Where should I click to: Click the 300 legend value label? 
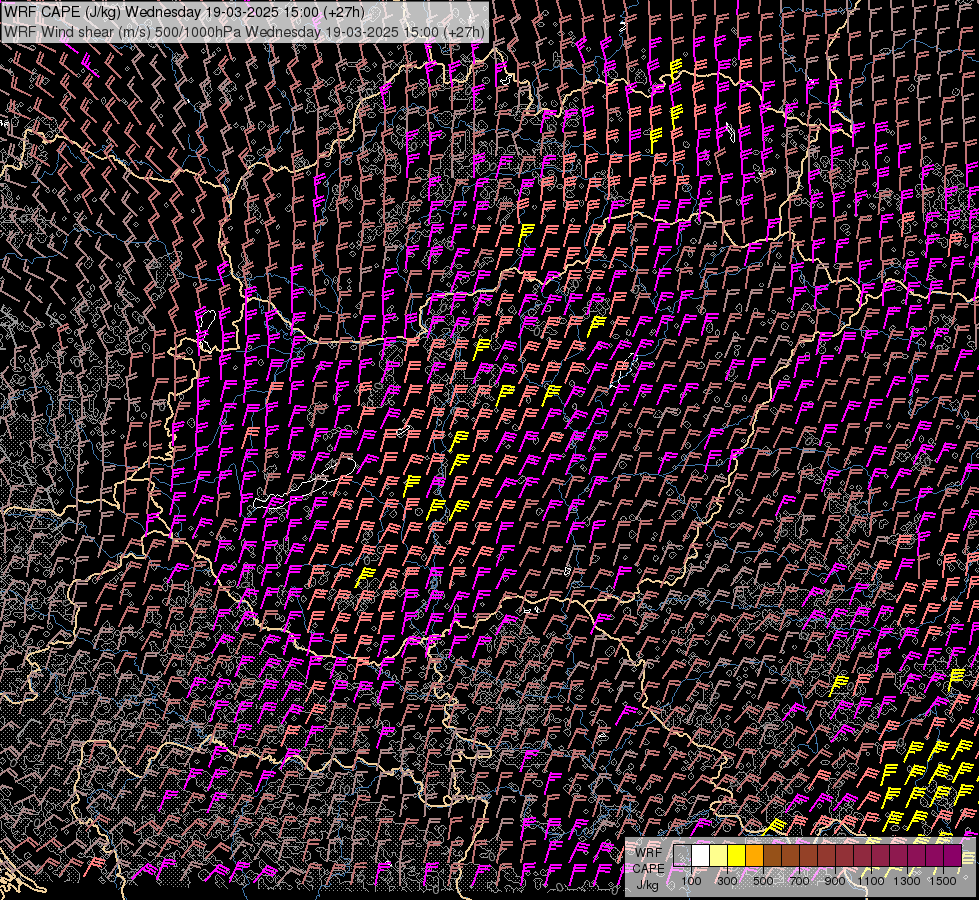pyautogui.click(x=727, y=881)
